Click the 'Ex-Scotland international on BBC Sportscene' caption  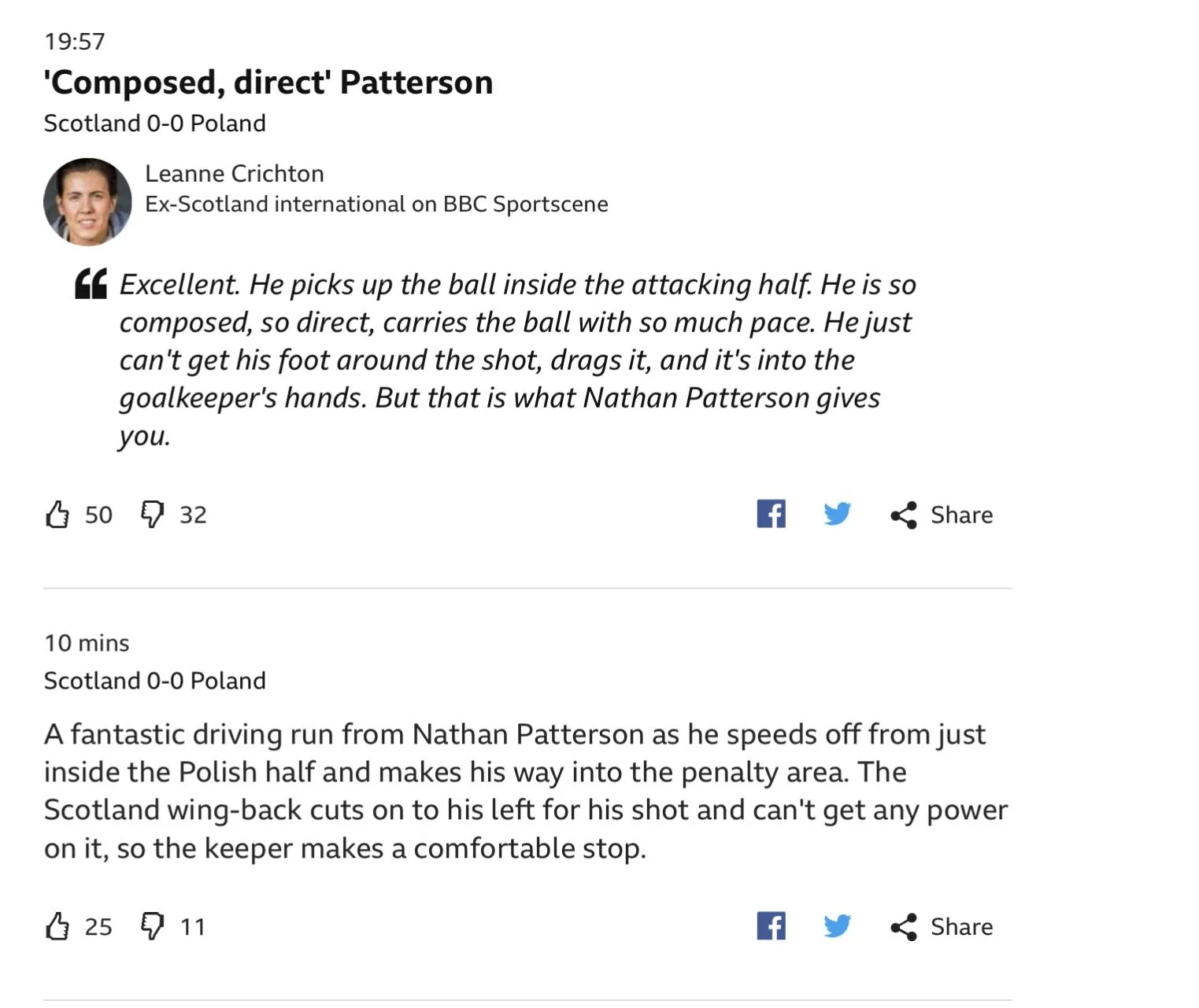pyautogui.click(x=376, y=204)
